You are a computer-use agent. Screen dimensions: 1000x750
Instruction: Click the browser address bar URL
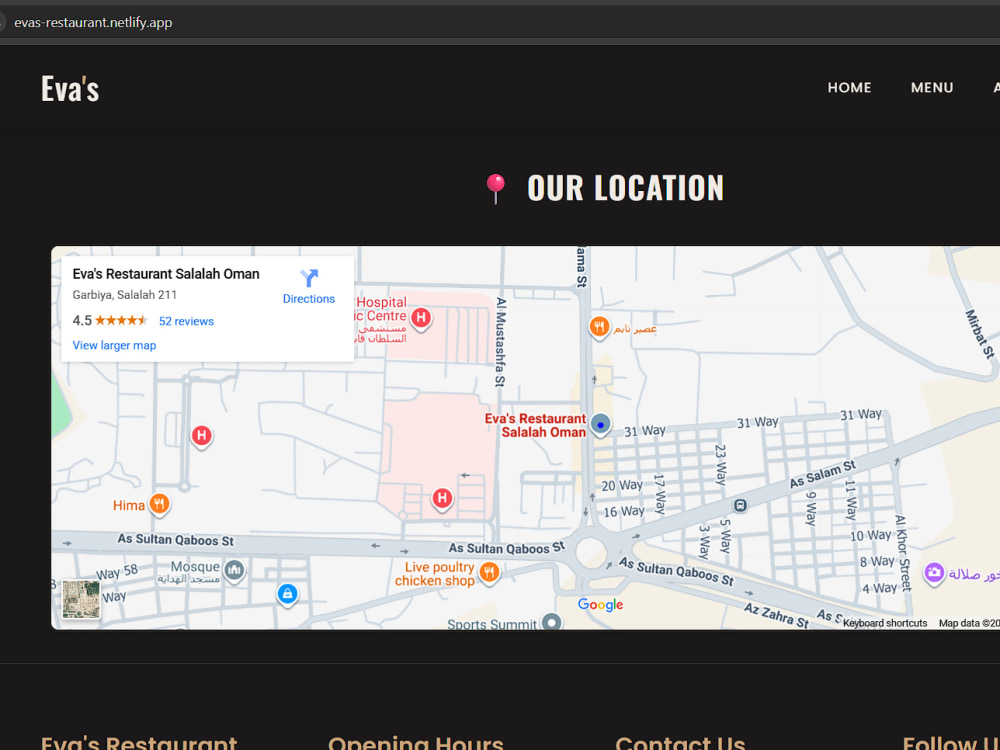93,22
